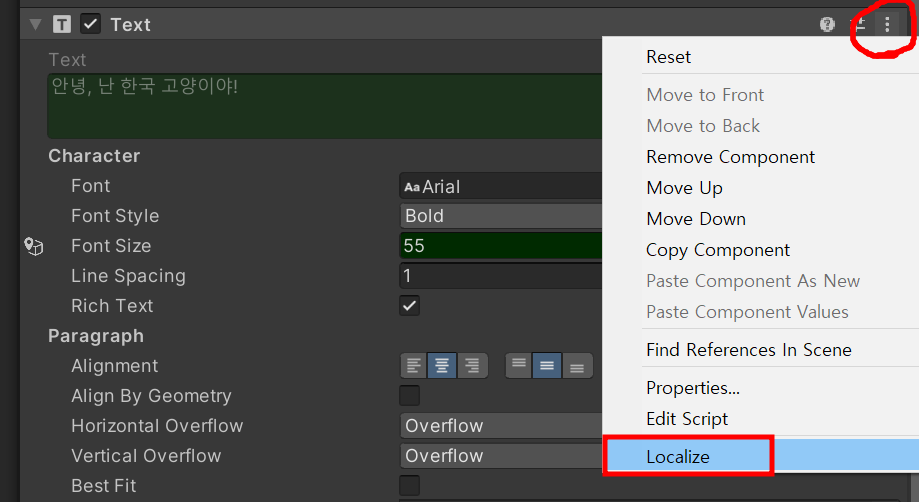Toggle the Rich Text checkbox
This screenshot has width=919, height=502.
point(410,306)
